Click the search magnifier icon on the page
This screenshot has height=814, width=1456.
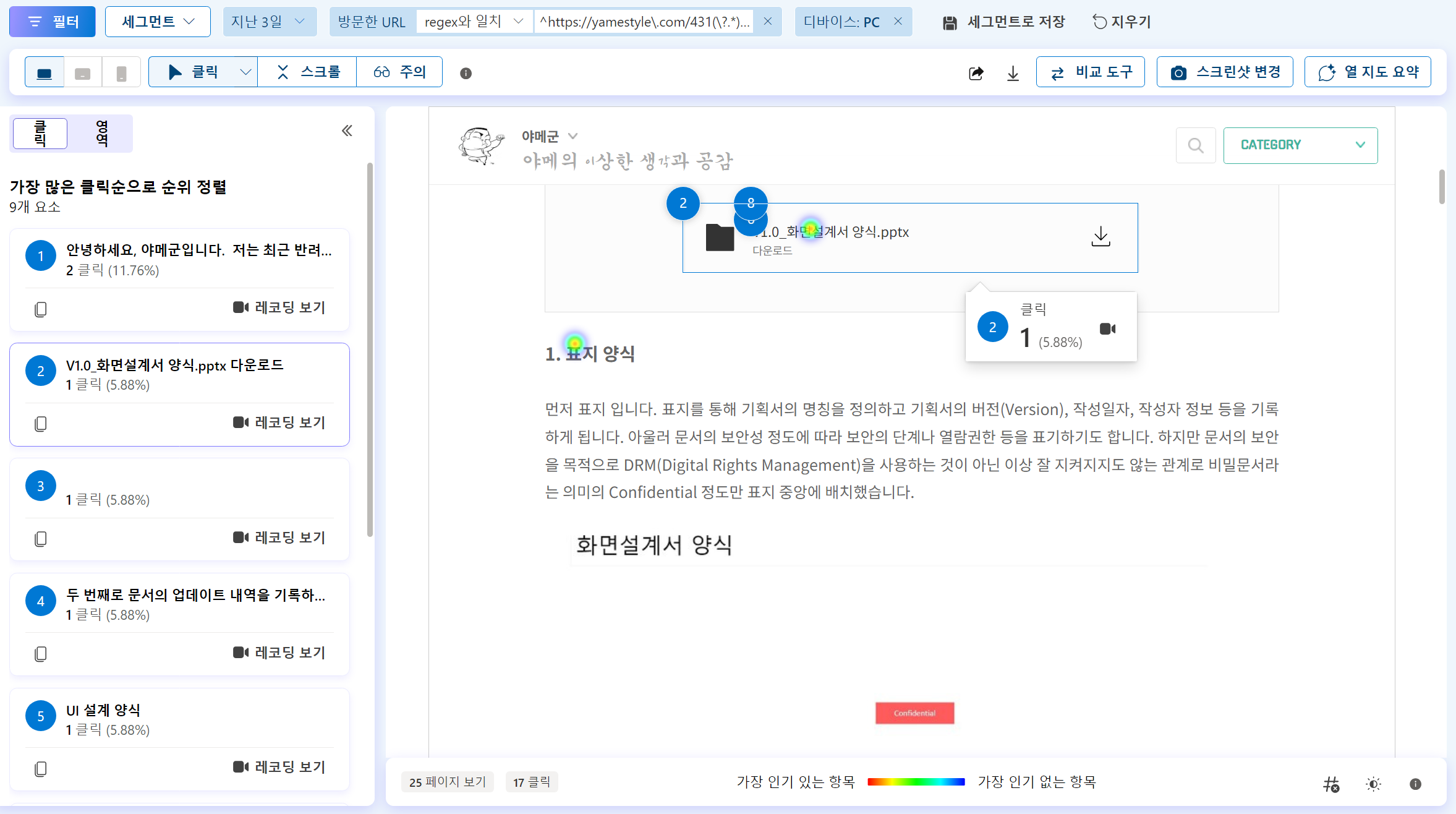point(1196,145)
